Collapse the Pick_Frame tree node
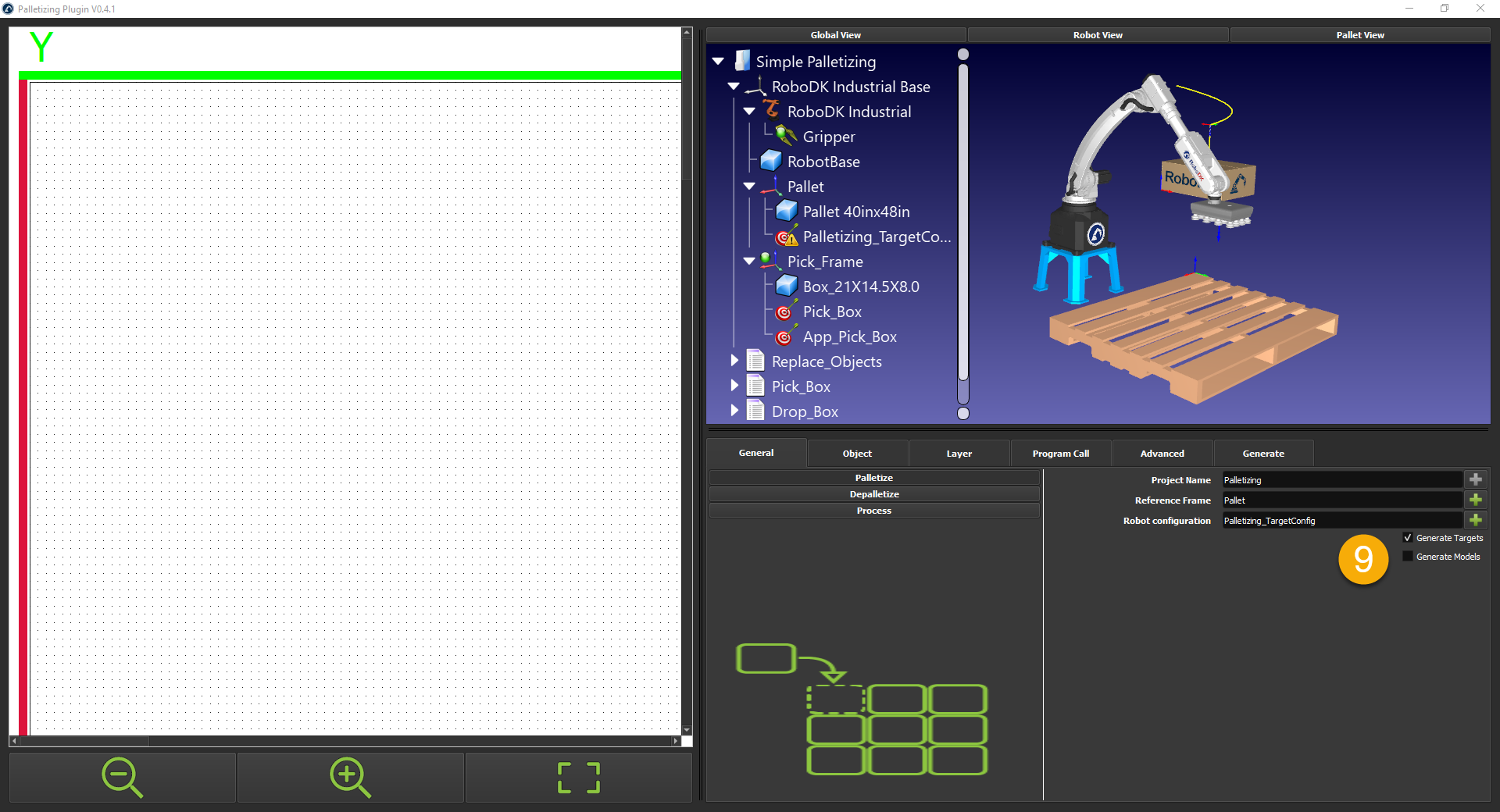This screenshot has height=812, width=1500. [749, 262]
